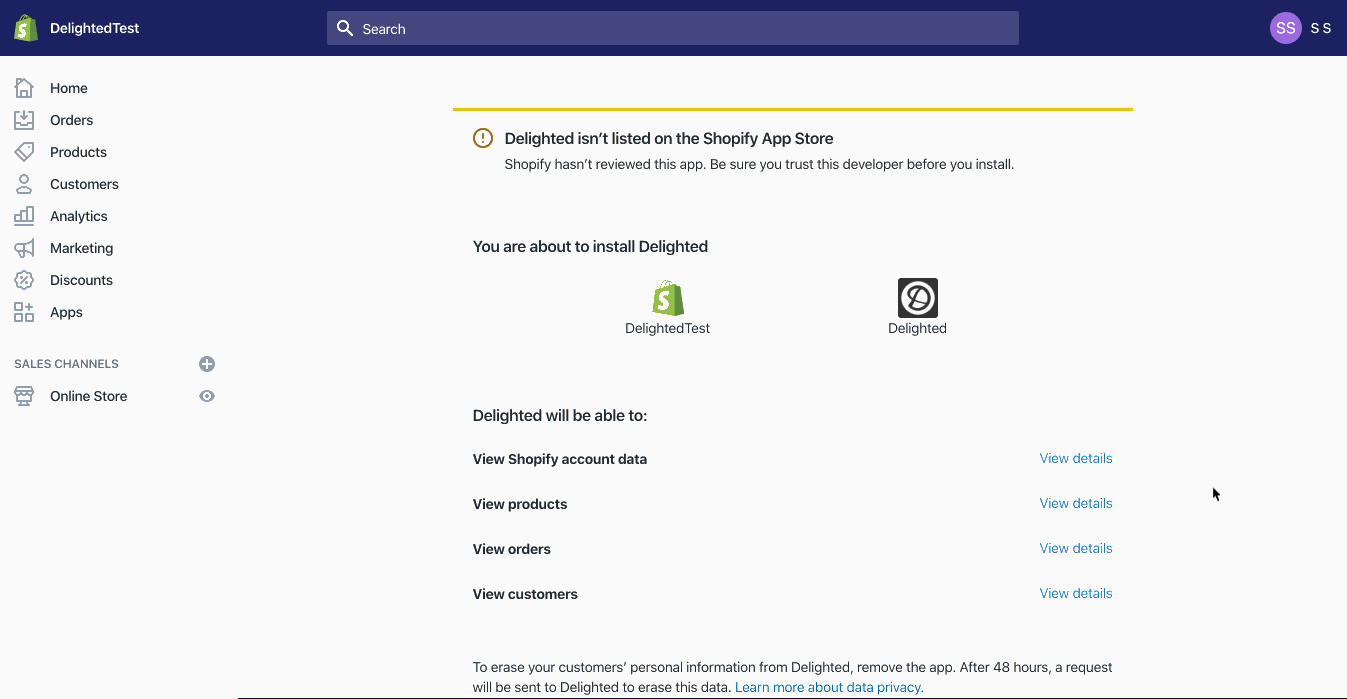1347x699 pixels.
Task: Open Analytics from sidebar
Action: pyautogui.click(x=79, y=216)
